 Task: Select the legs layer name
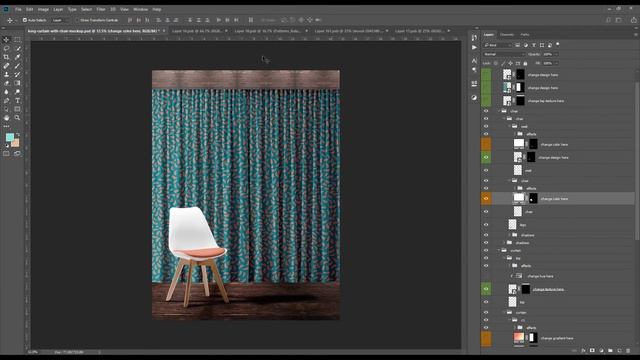click(x=523, y=225)
